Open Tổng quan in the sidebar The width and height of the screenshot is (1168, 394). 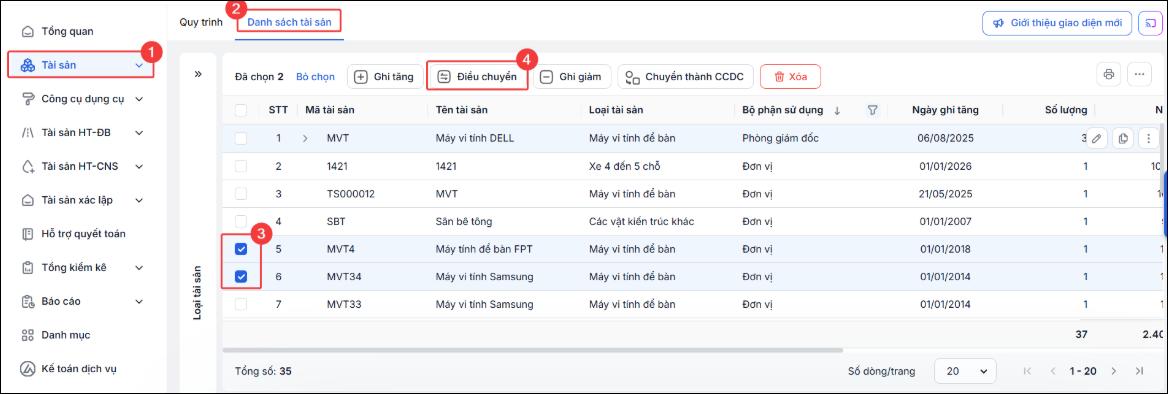click(x=67, y=32)
